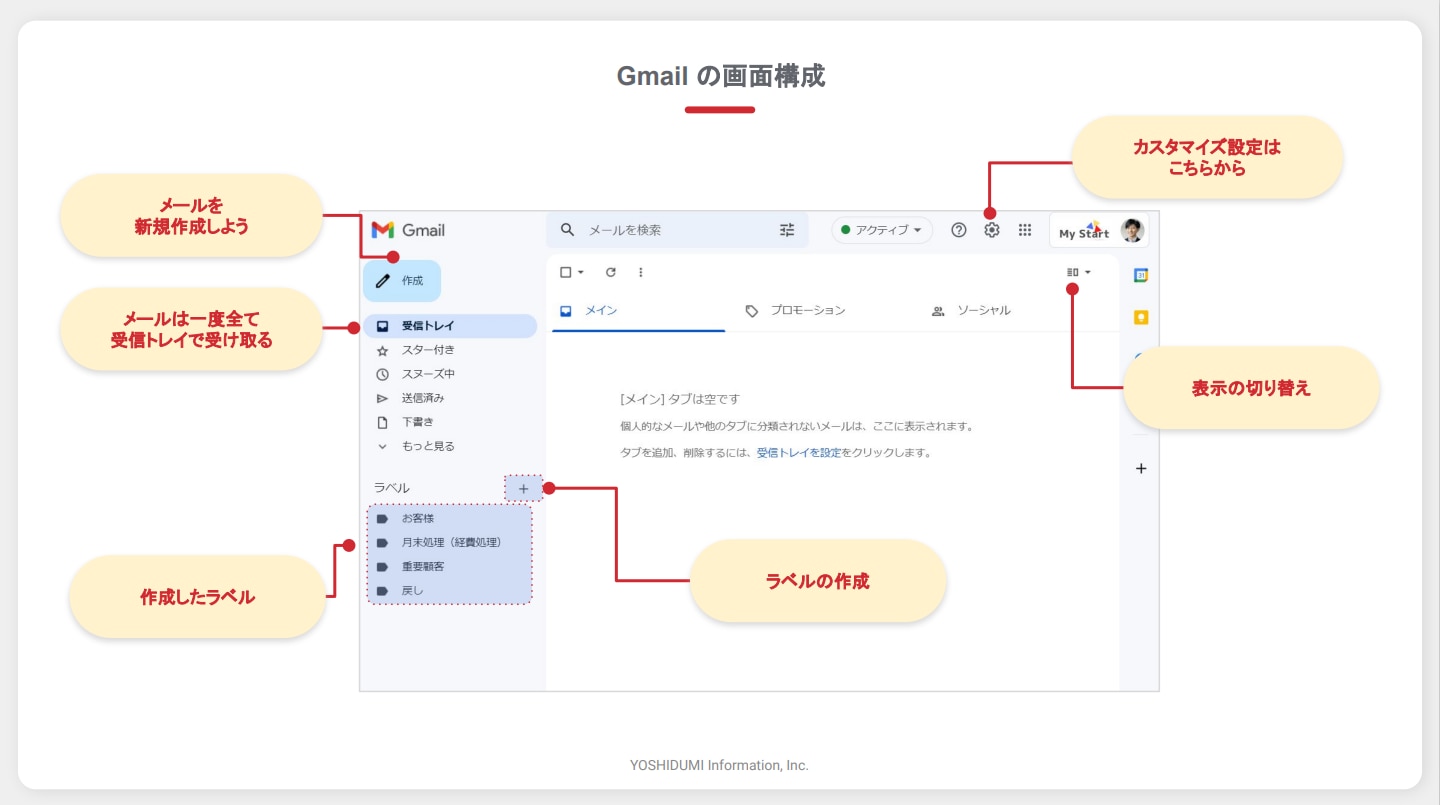Open the dropdown arrow beside select-all checkbox

(581, 272)
